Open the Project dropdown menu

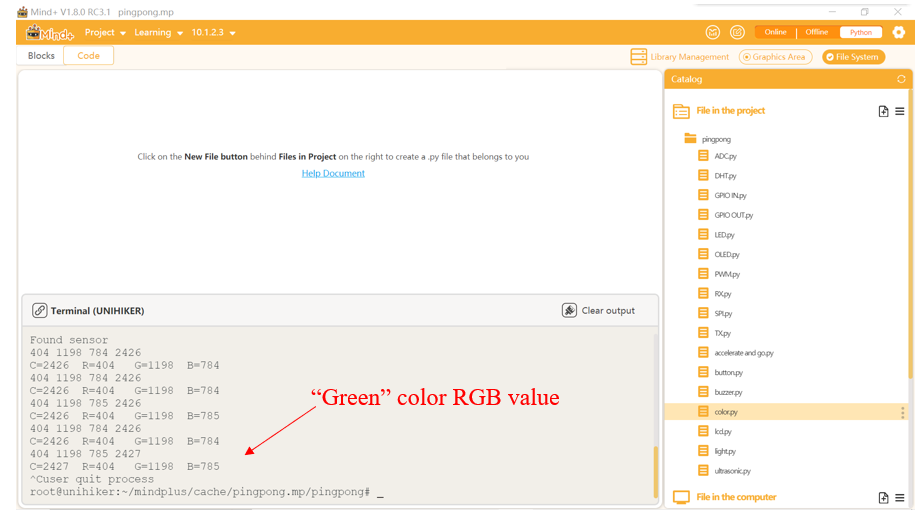[105, 32]
